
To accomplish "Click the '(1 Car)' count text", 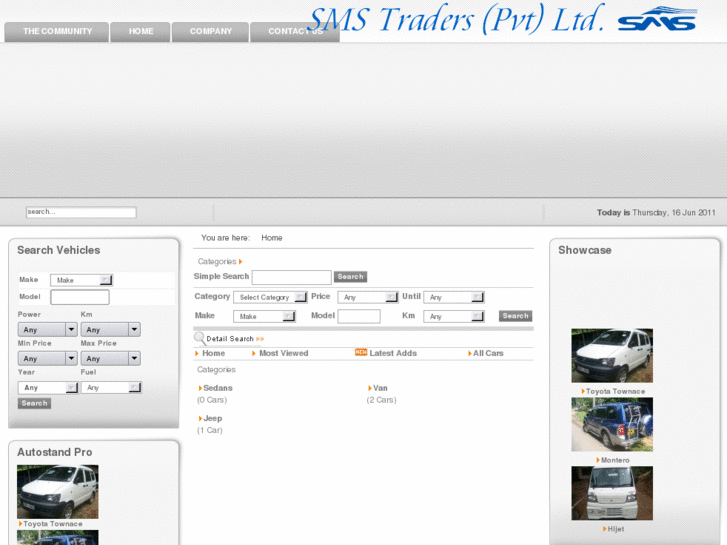I will point(210,430).
